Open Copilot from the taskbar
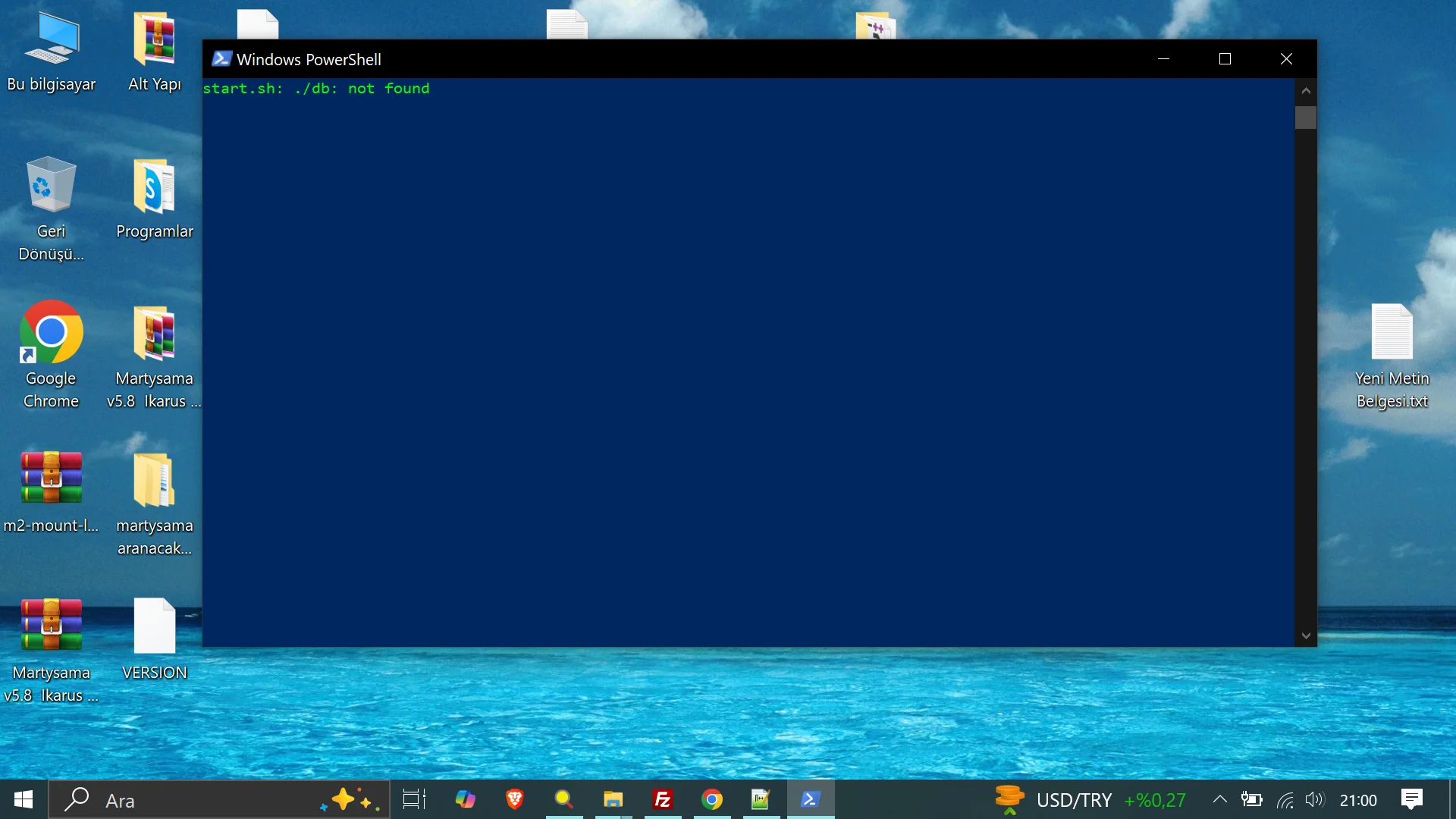The width and height of the screenshot is (1456, 819). [465, 799]
